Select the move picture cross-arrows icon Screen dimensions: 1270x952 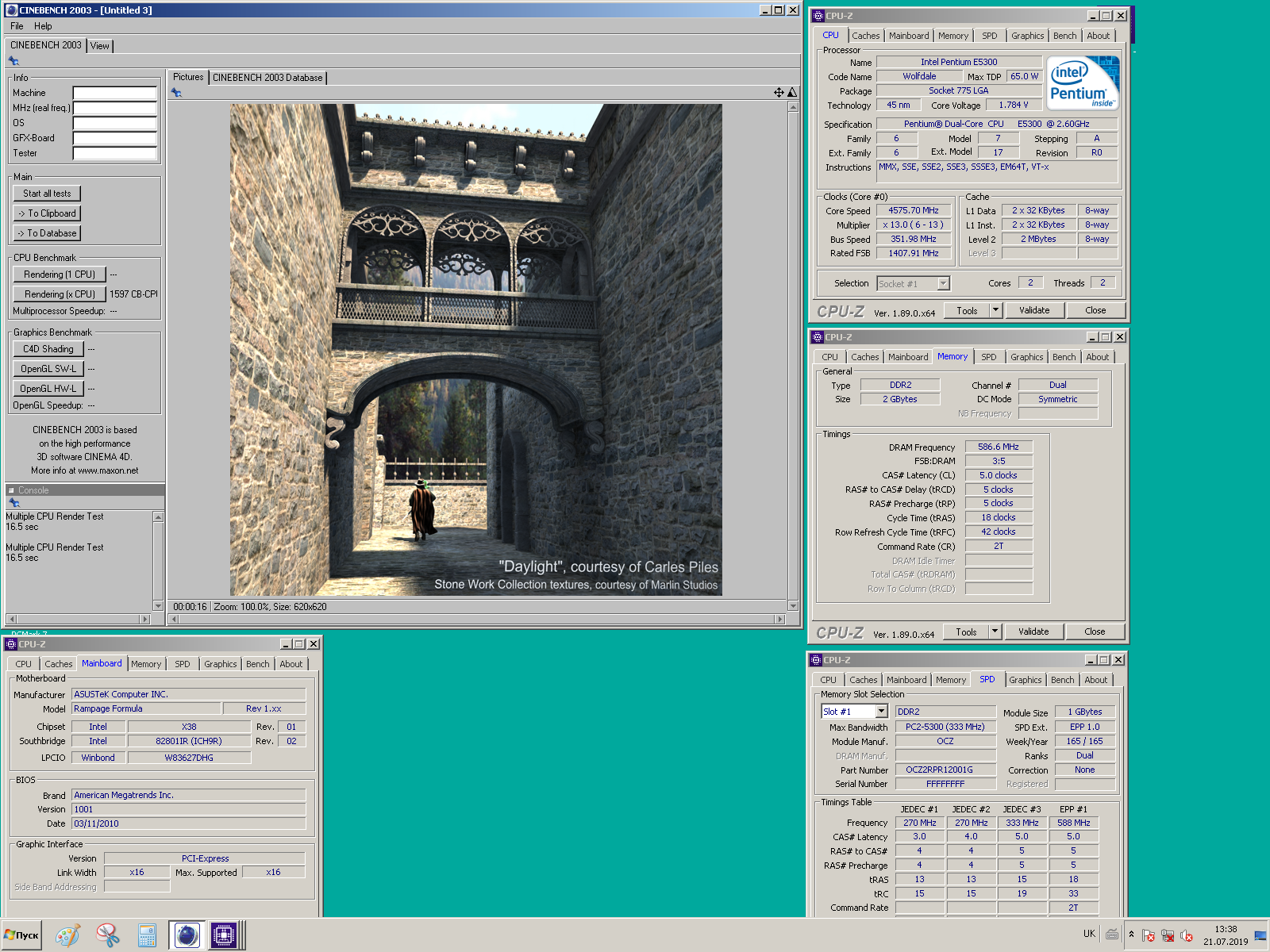[779, 93]
